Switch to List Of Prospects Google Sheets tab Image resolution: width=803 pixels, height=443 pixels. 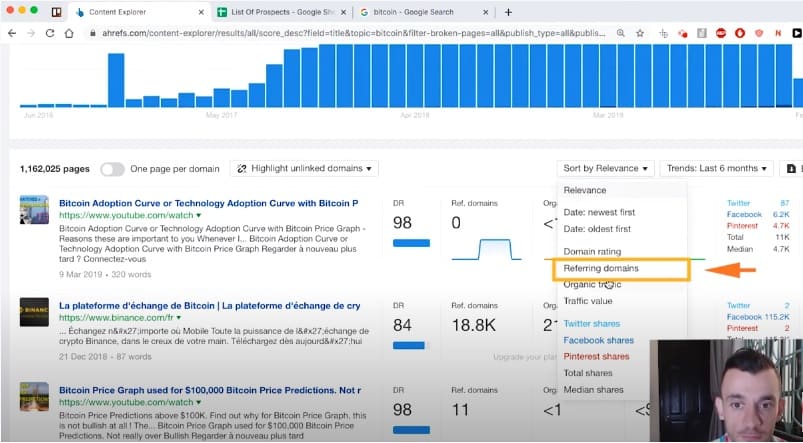click(282, 12)
